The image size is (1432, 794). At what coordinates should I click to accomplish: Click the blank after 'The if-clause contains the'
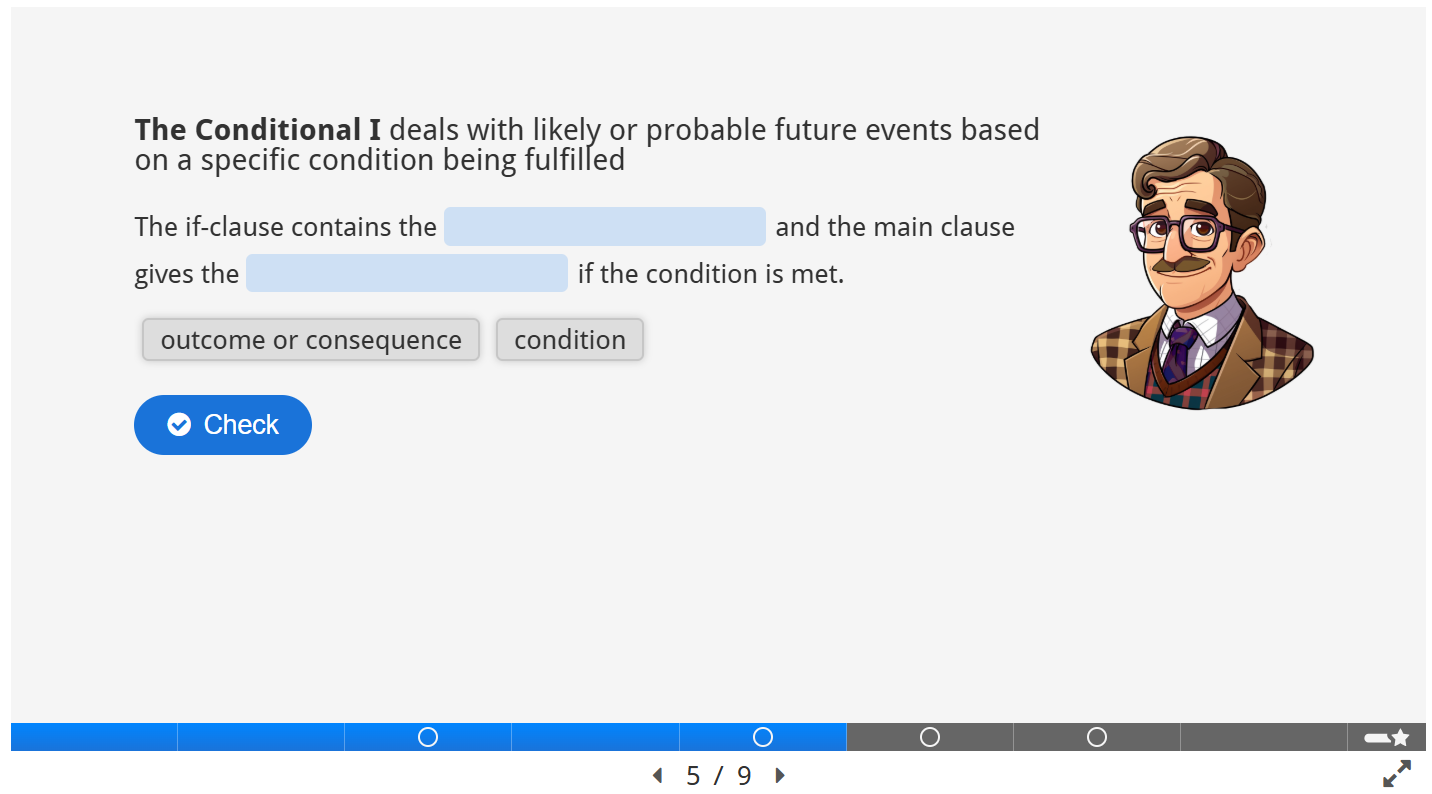(605, 226)
